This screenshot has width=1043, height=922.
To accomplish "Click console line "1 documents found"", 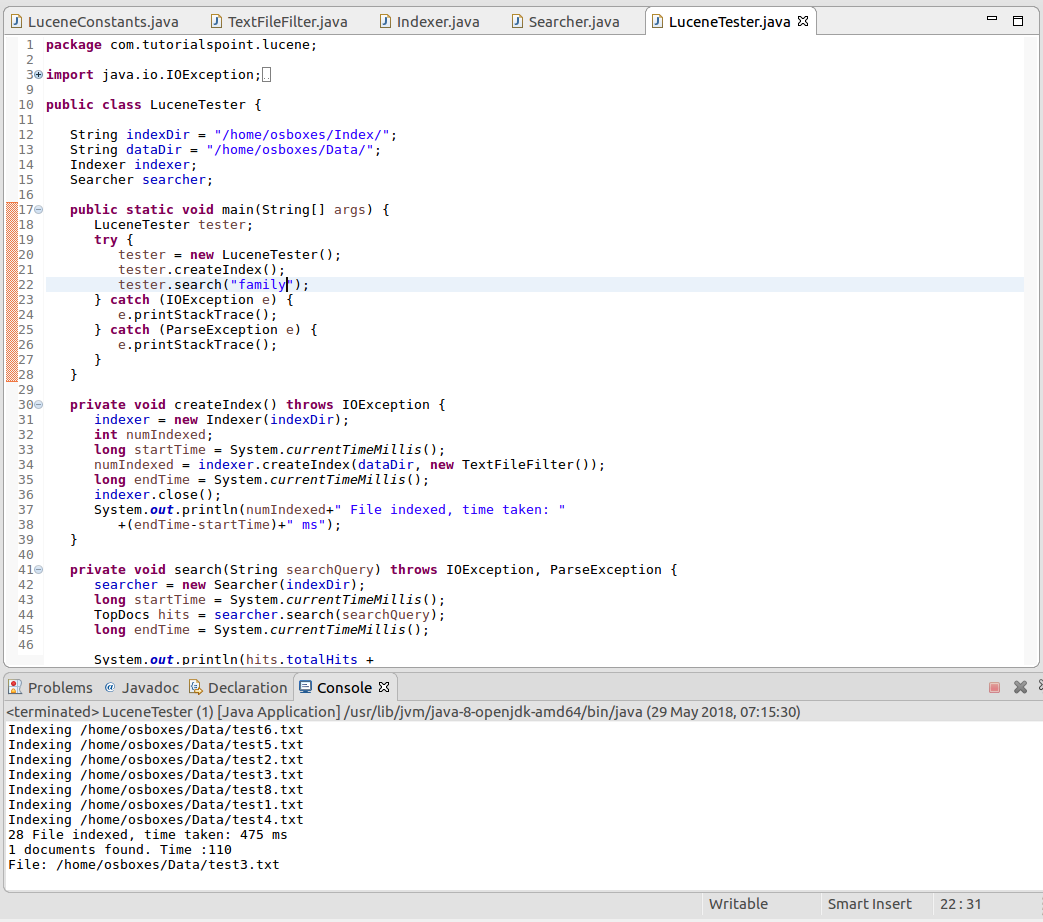I will tap(120, 849).
